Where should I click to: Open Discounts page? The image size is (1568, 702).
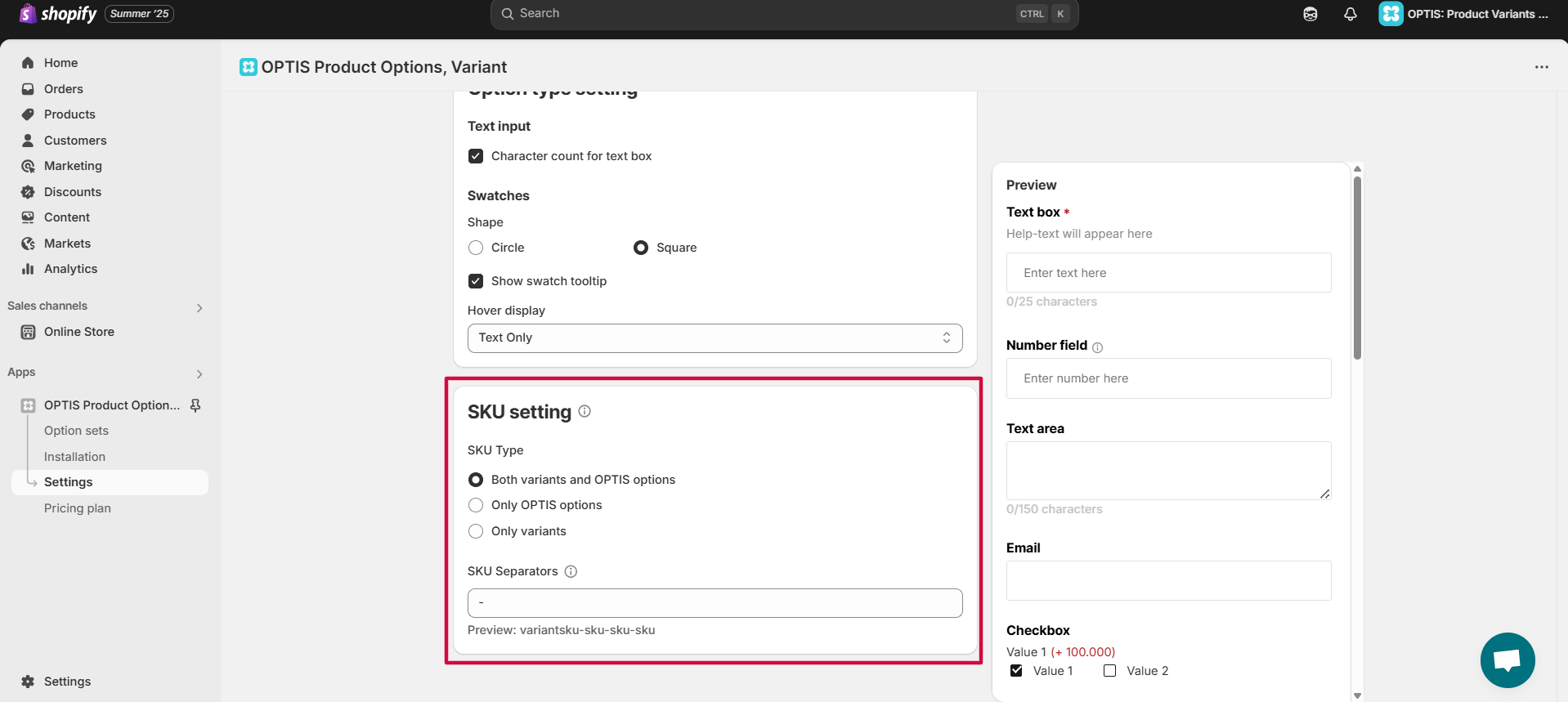coord(73,192)
